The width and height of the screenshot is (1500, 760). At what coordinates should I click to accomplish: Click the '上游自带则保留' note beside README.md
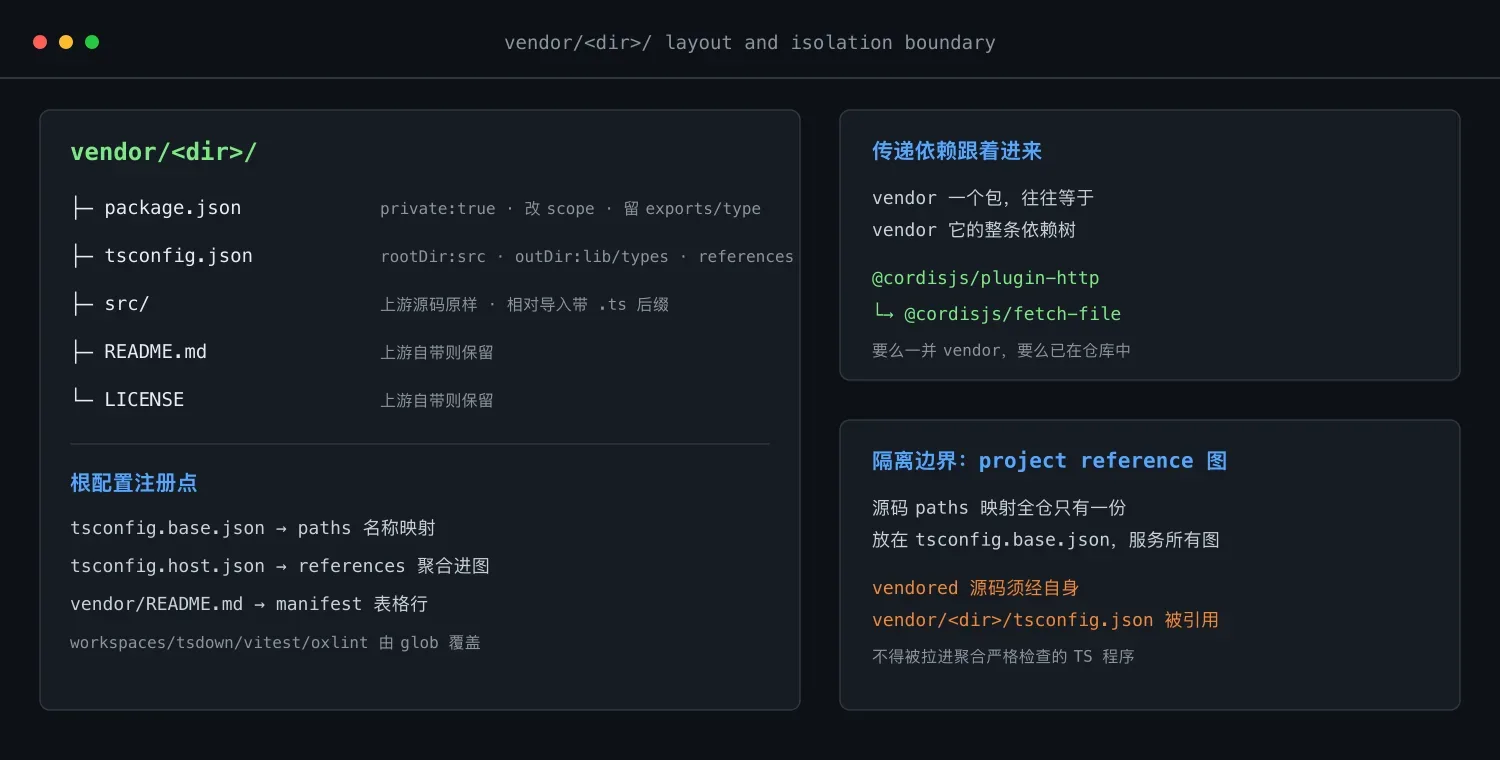(x=437, y=353)
